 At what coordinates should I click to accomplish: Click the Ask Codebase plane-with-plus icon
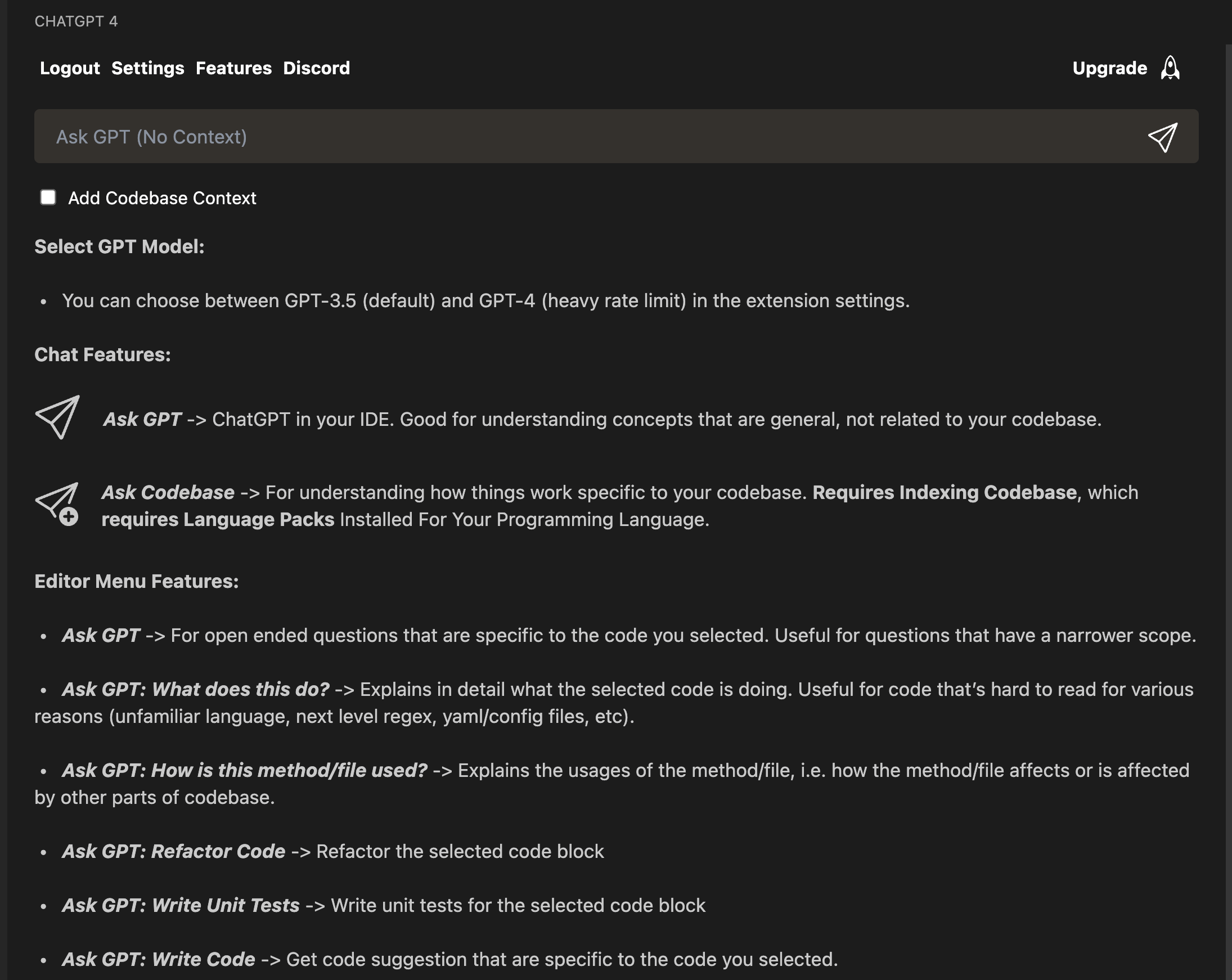[58, 504]
